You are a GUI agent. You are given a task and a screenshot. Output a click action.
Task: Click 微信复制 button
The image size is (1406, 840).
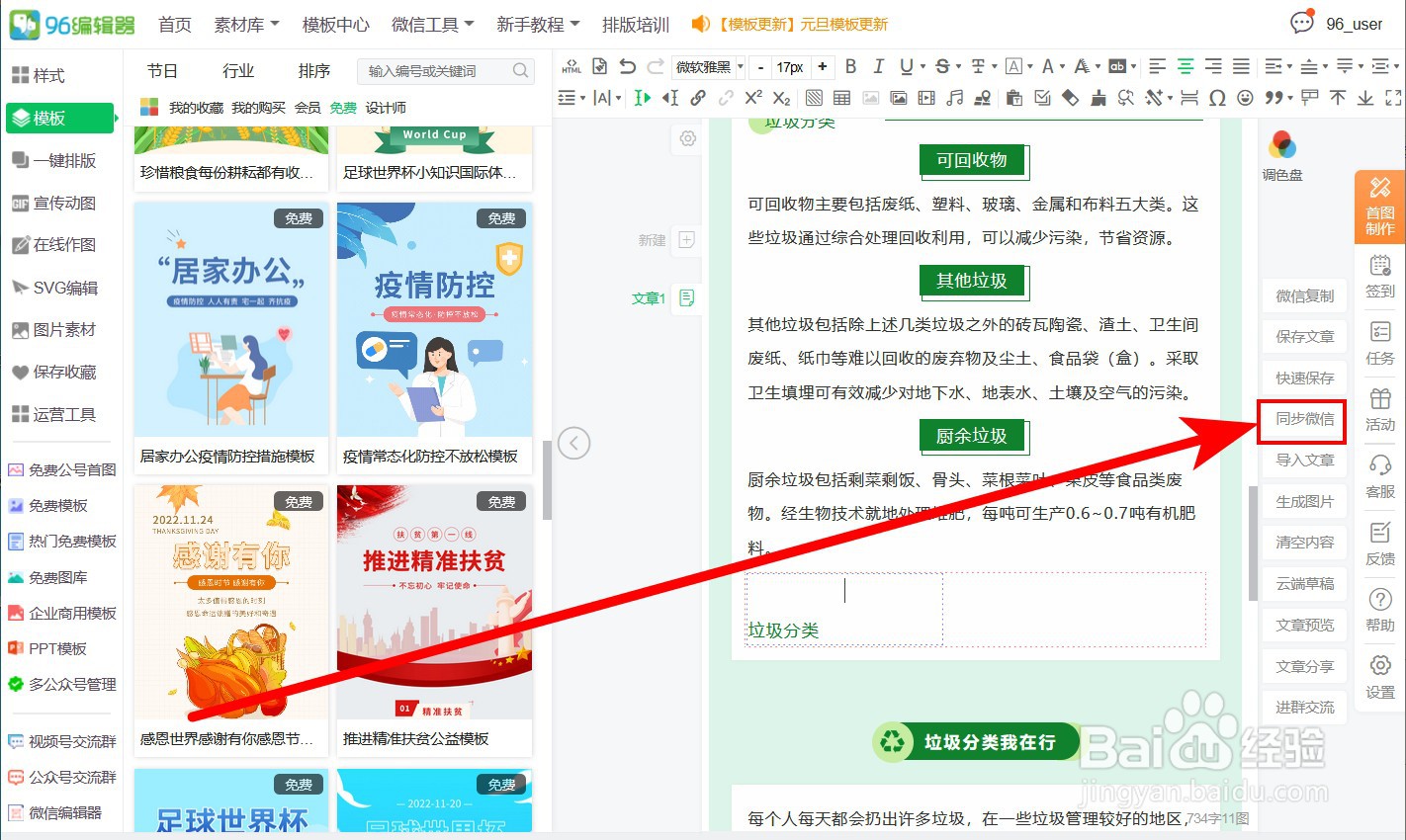tap(1304, 295)
